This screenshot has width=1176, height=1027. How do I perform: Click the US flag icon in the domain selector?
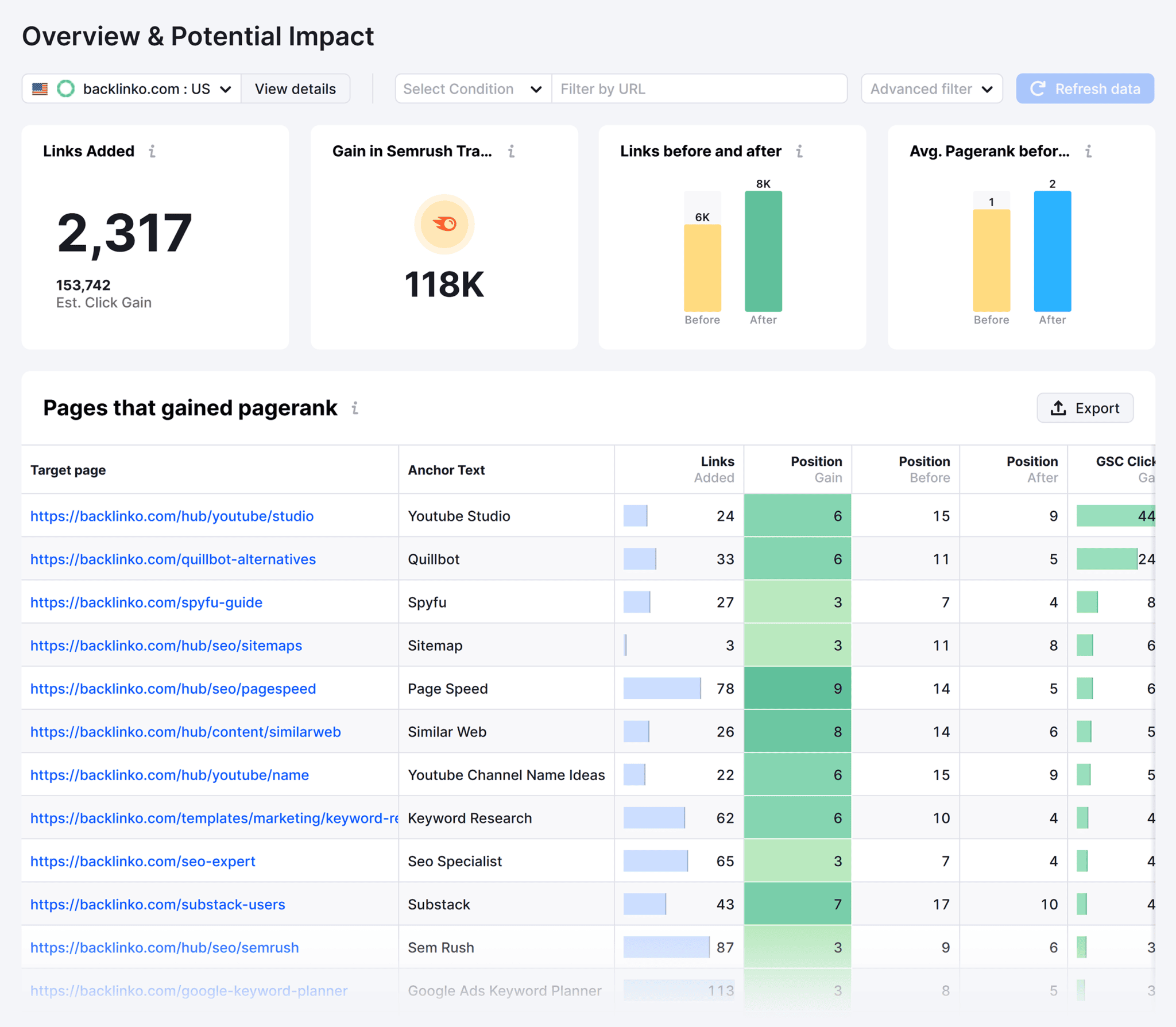click(x=40, y=89)
